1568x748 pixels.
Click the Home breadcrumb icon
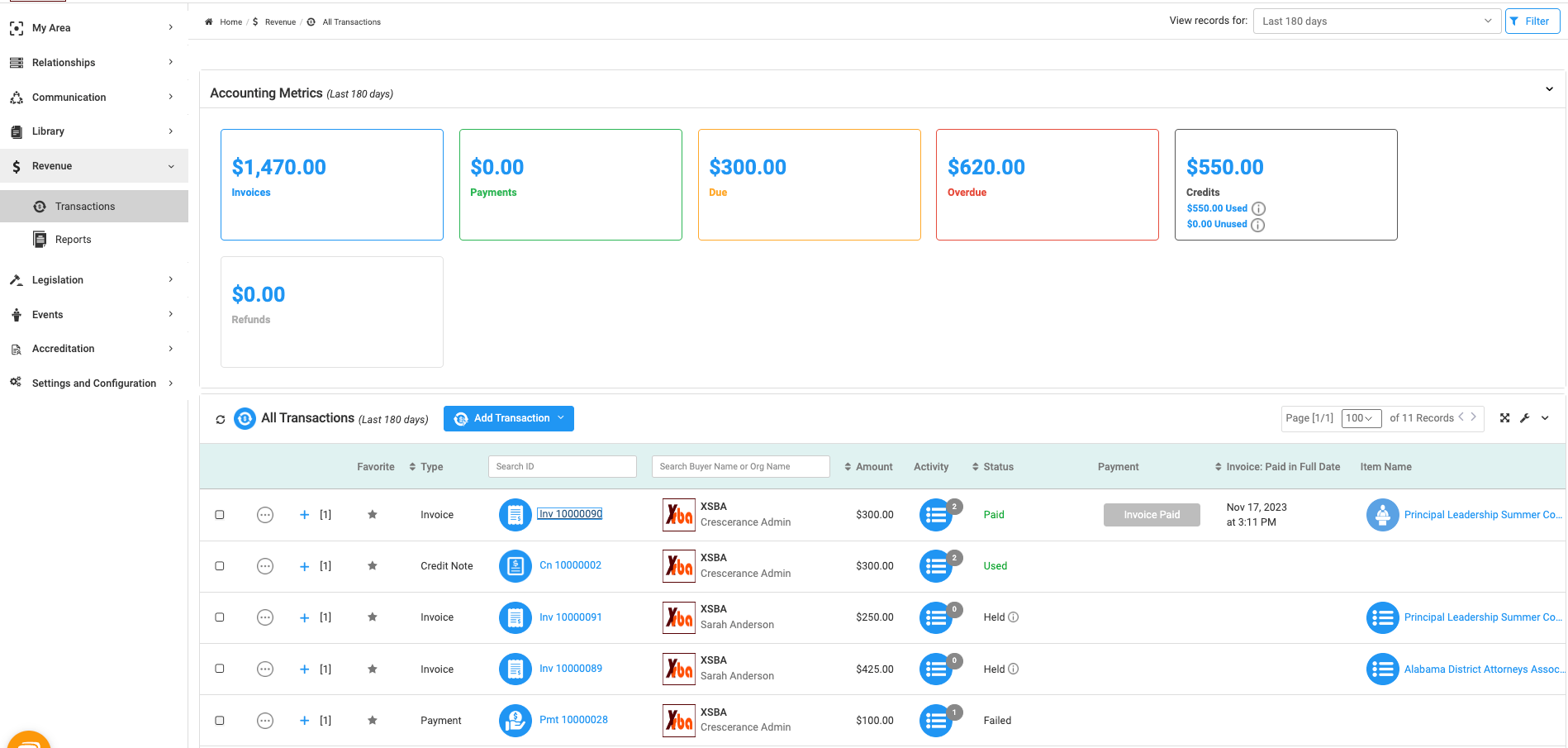coord(209,22)
